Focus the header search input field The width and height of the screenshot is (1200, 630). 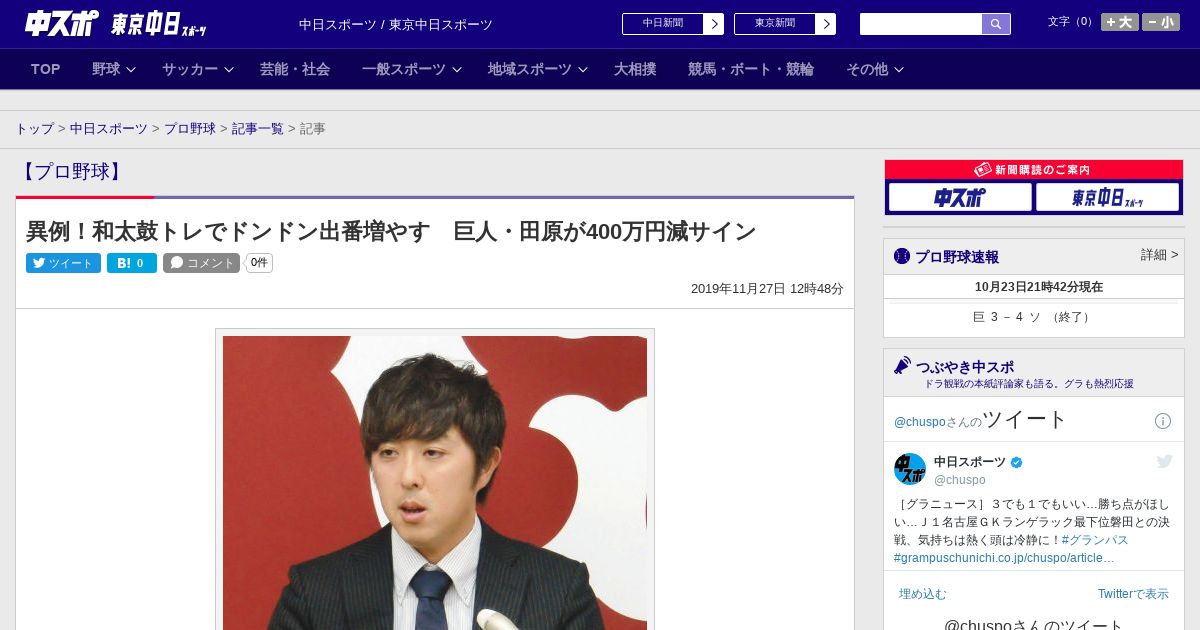point(921,24)
